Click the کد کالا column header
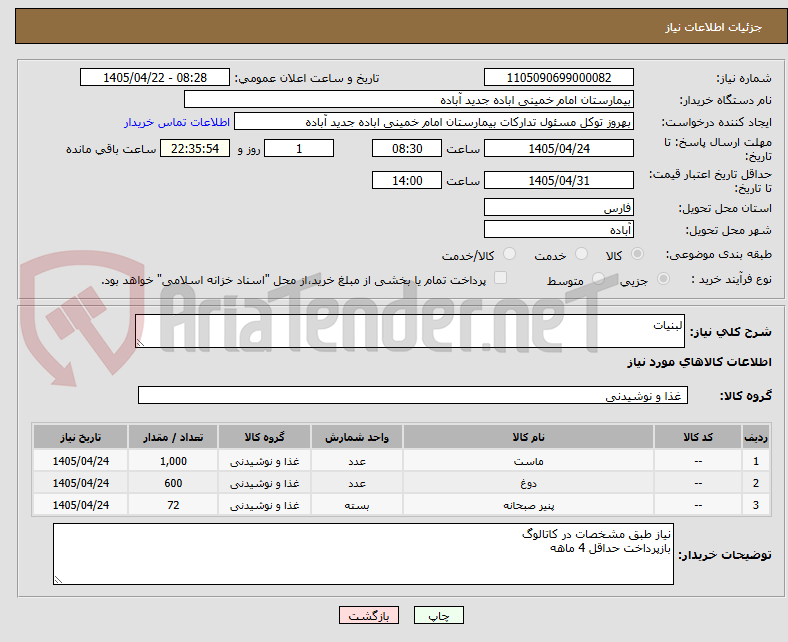788x642 pixels. pos(698,437)
